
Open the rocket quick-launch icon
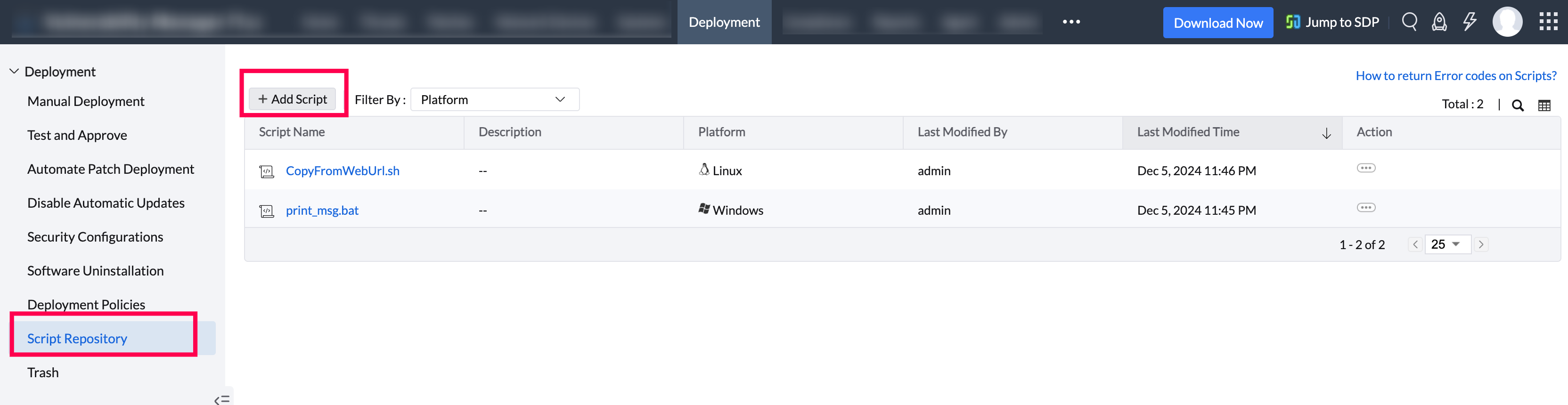(x=1439, y=23)
